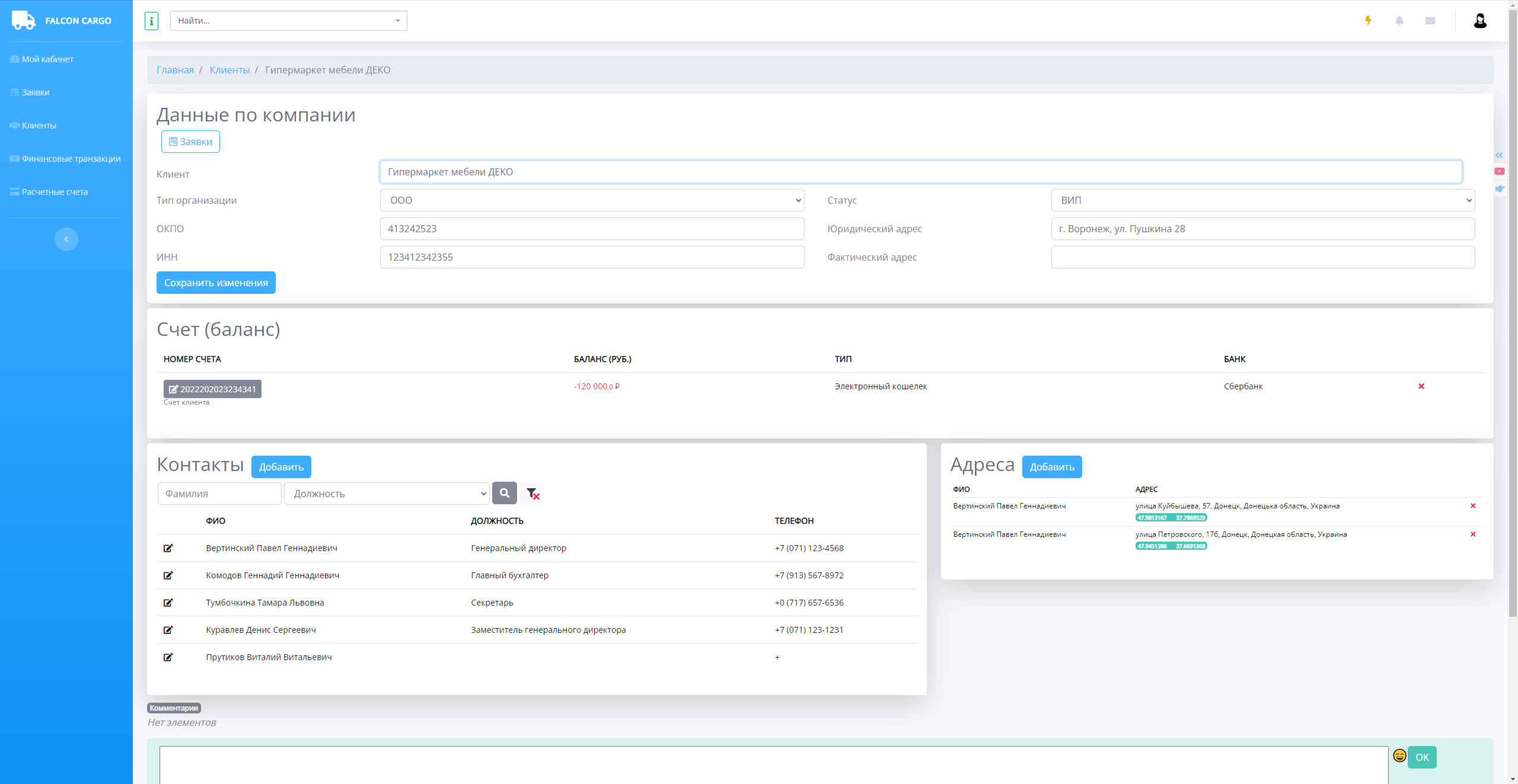Open the emoji picker smiley
Viewport: 1518px width, 784px height.
(1399, 756)
